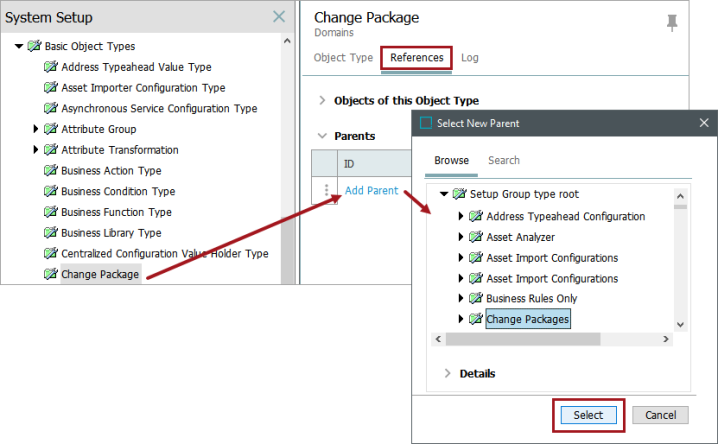
Task: Click the Change Packages setup group icon
Action: point(476,319)
